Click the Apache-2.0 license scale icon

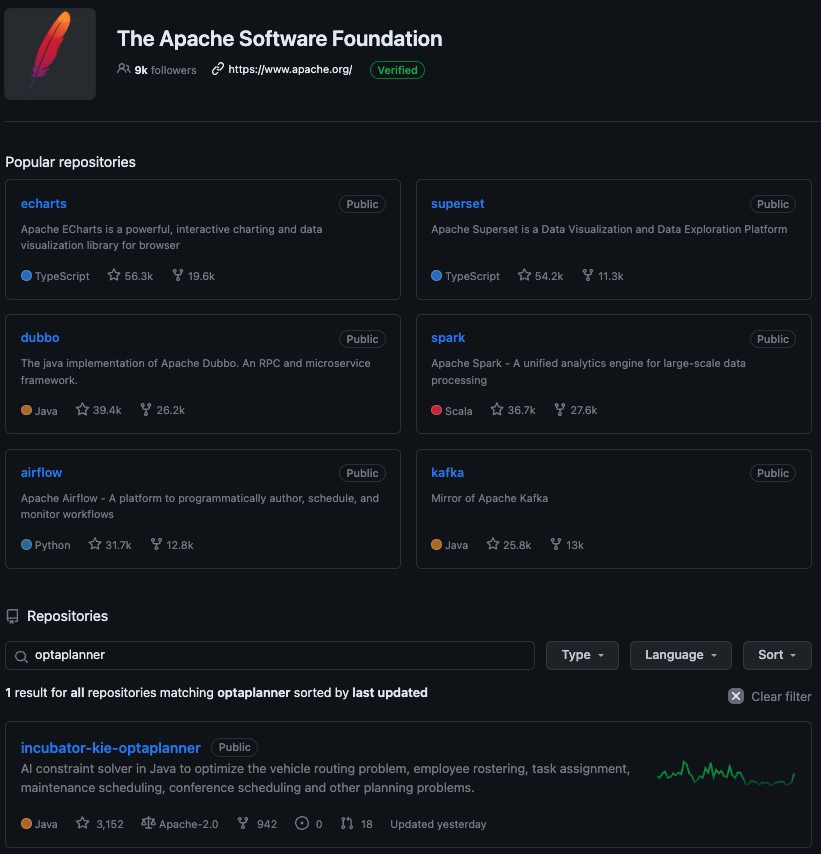[x=148, y=823]
